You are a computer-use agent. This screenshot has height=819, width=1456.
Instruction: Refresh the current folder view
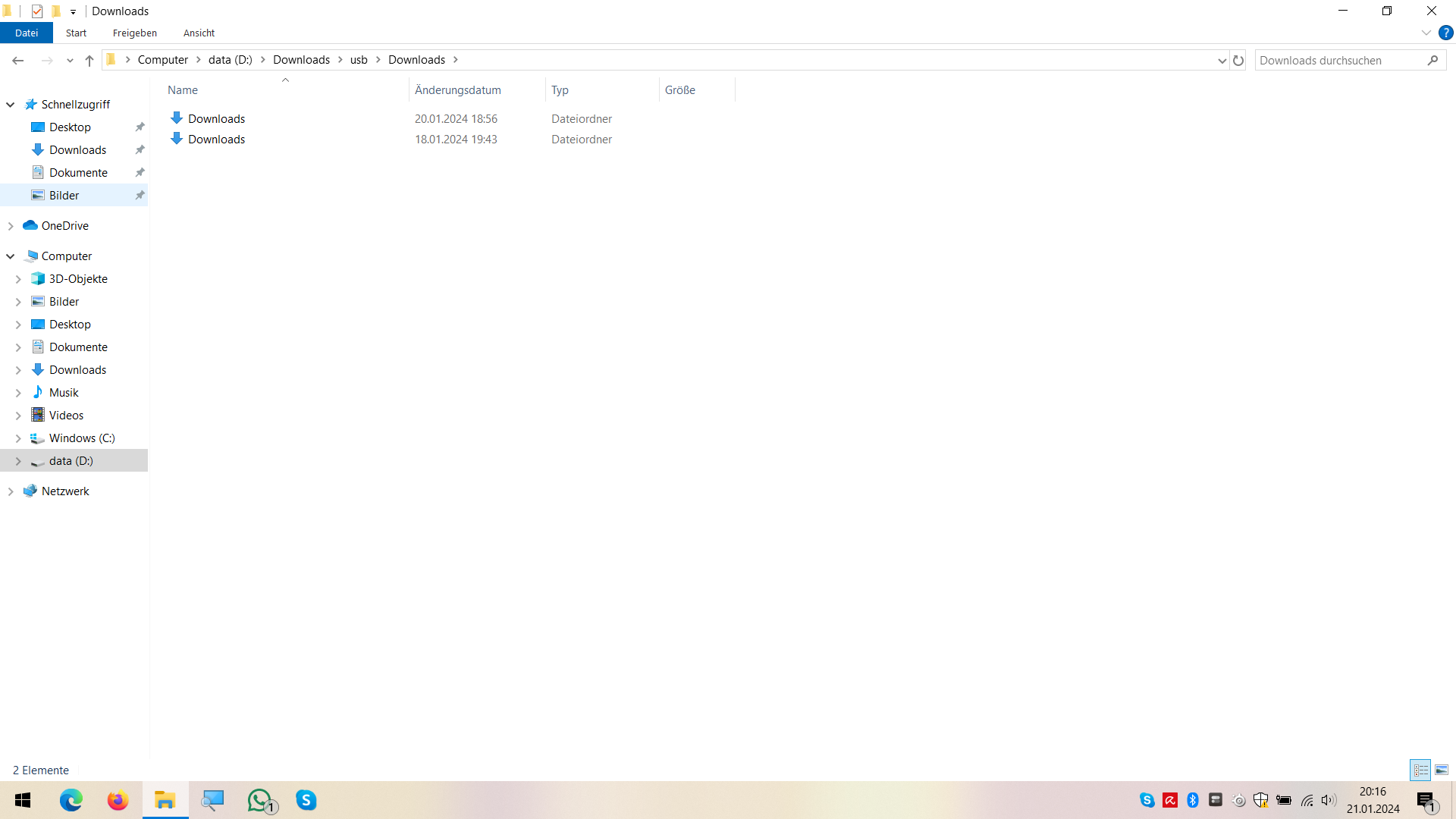[x=1238, y=60]
